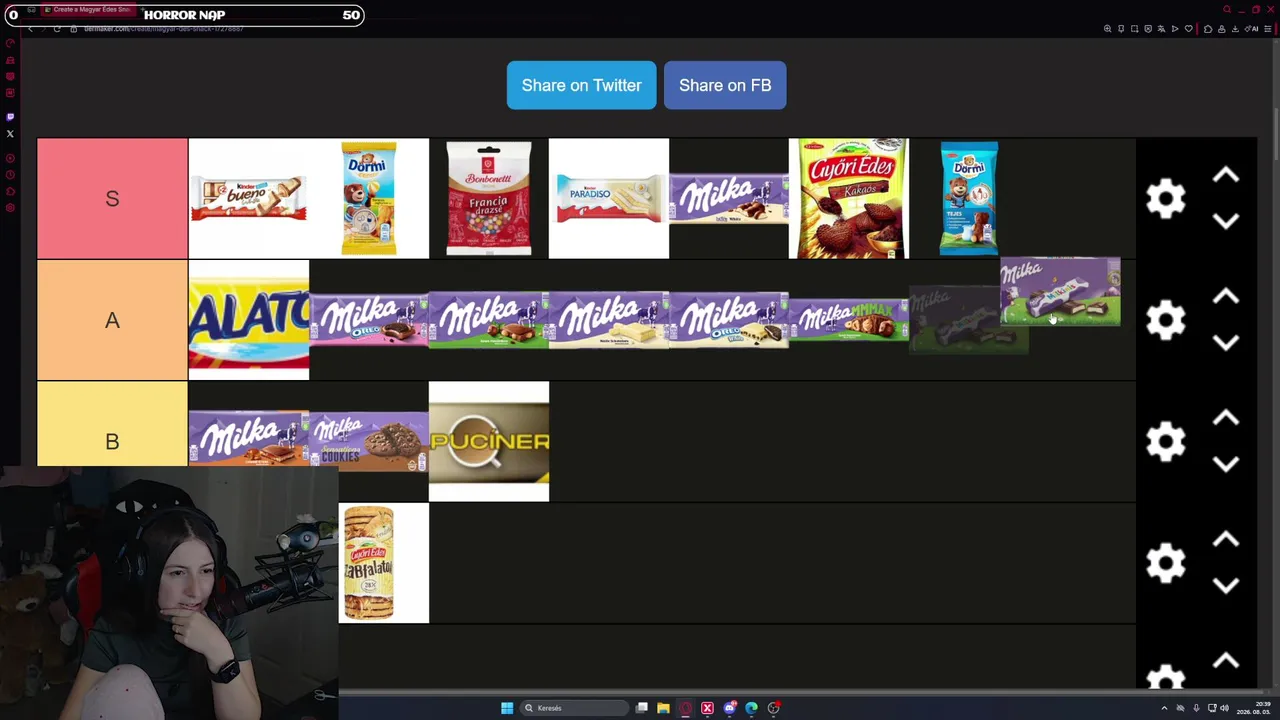Select the B tier label

(112, 441)
